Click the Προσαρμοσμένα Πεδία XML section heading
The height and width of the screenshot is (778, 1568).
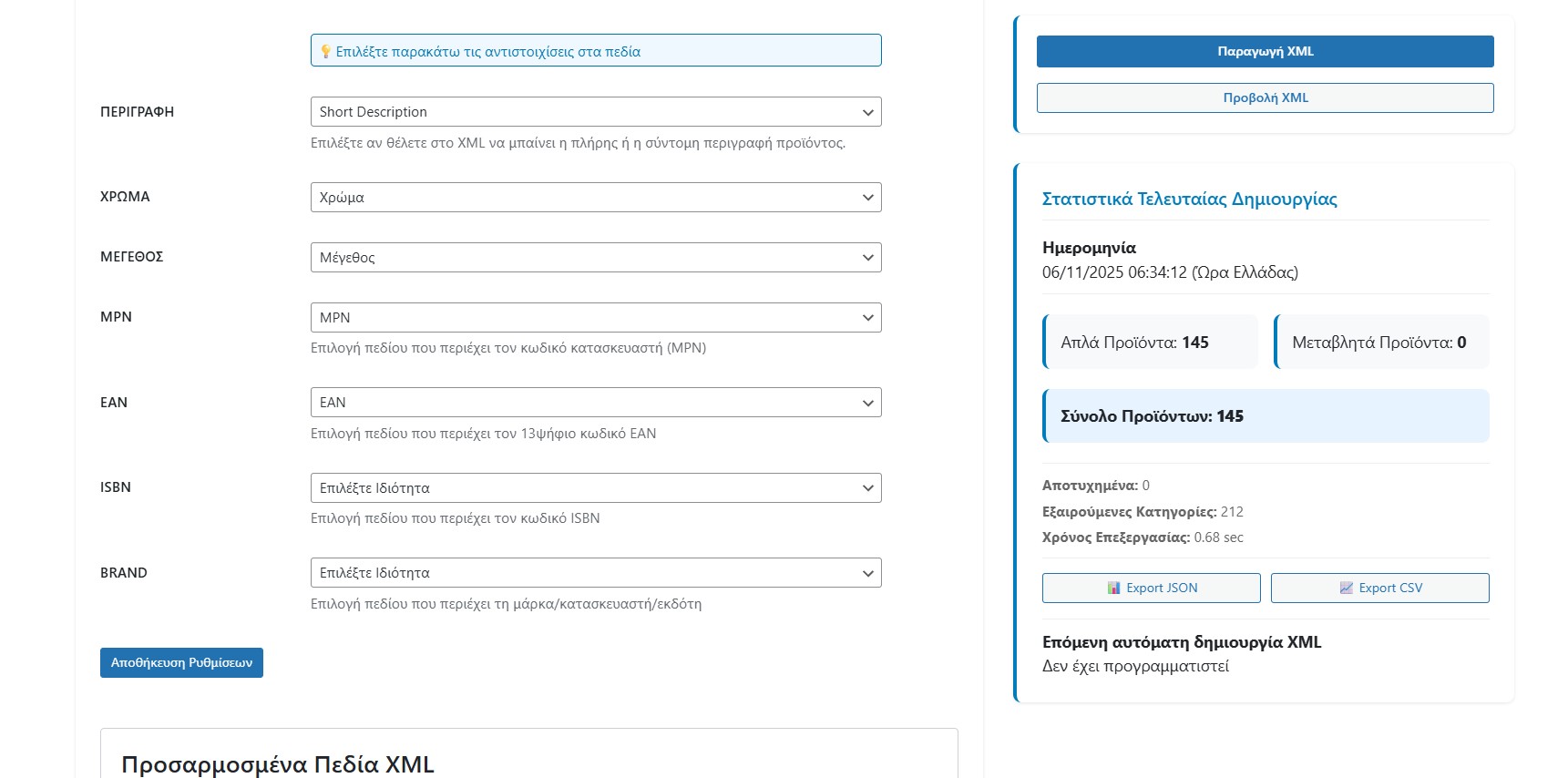tap(278, 764)
